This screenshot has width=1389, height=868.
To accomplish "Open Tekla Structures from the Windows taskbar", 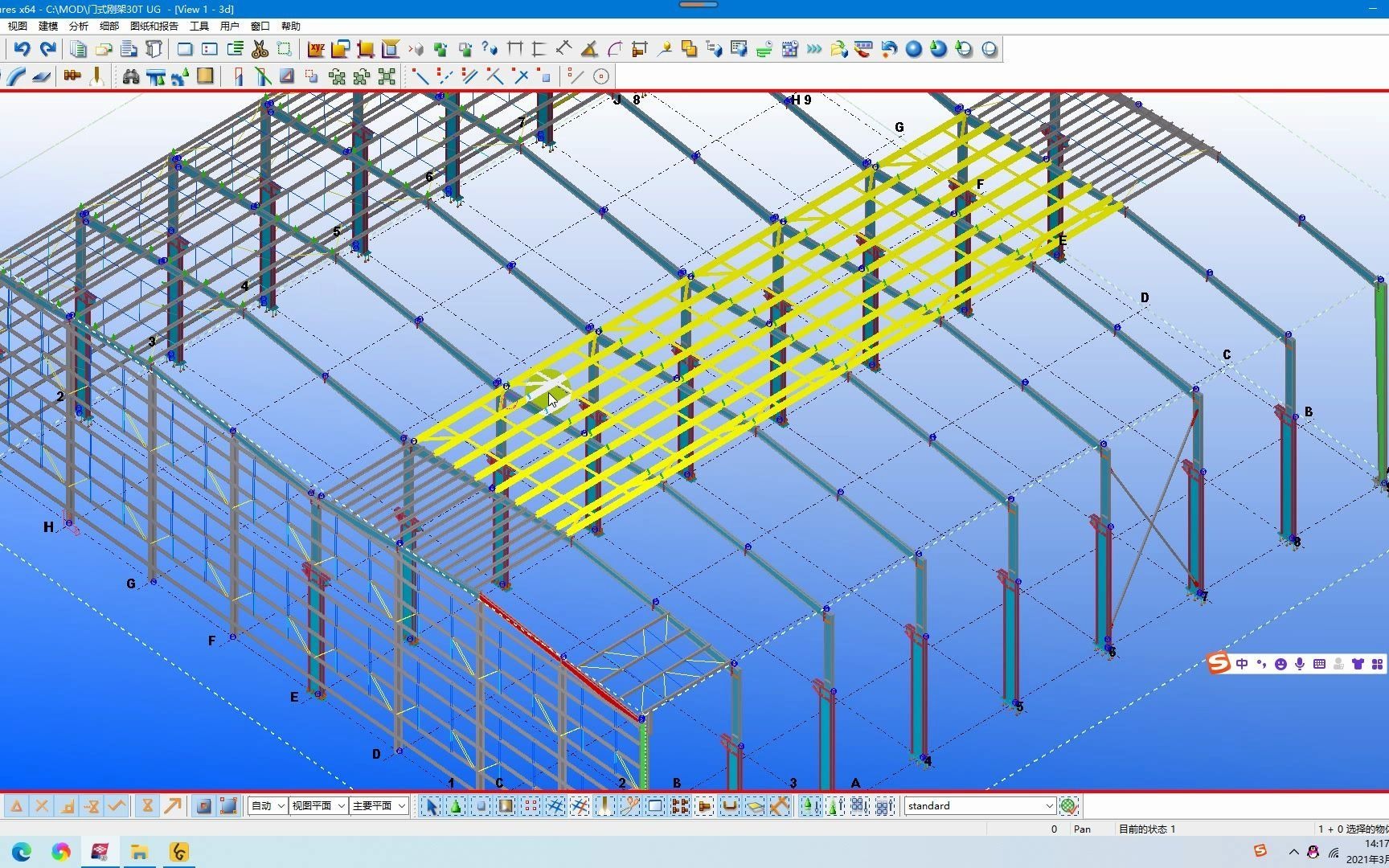I will 100,851.
